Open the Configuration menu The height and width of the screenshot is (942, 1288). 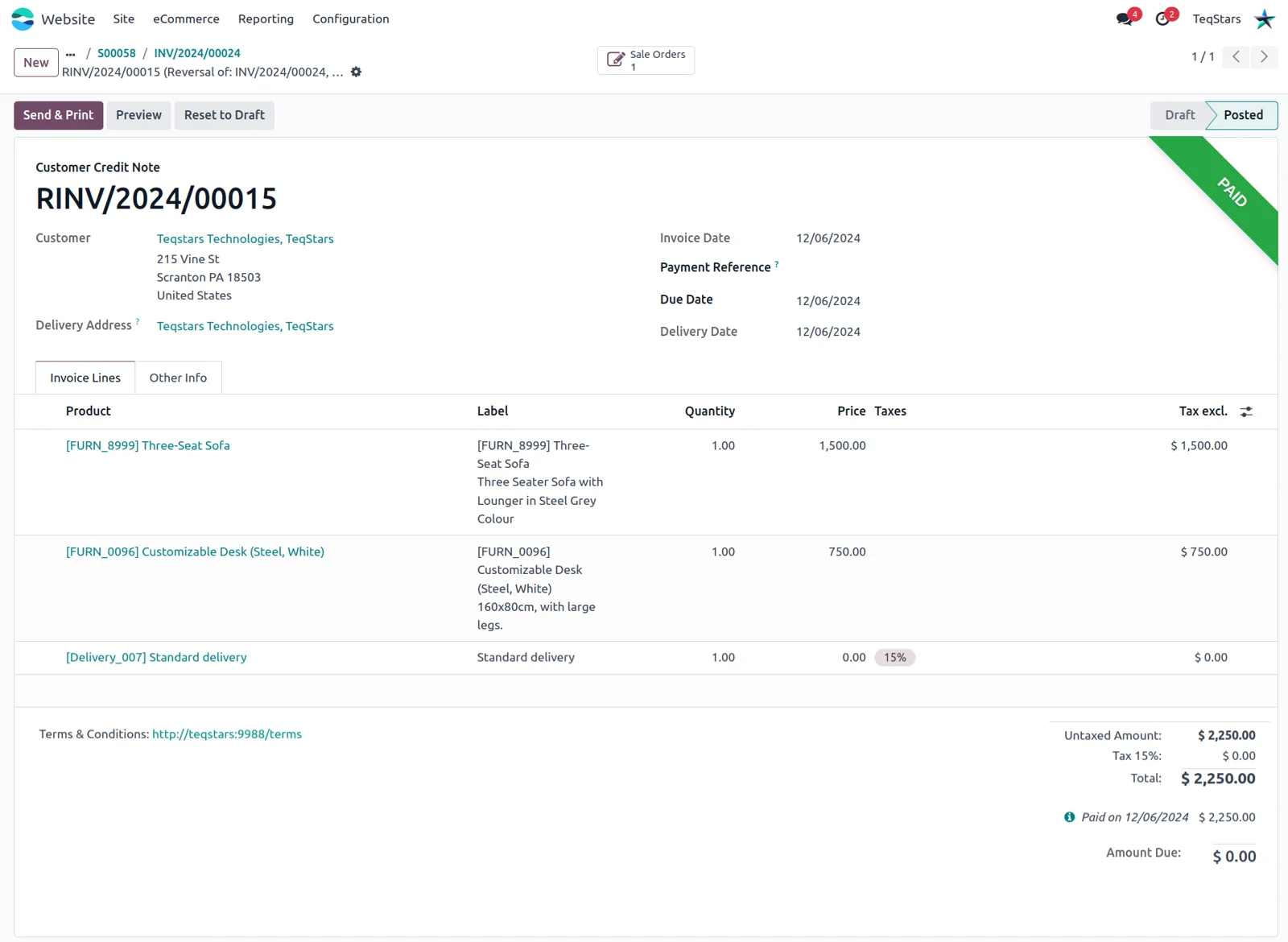point(351,19)
